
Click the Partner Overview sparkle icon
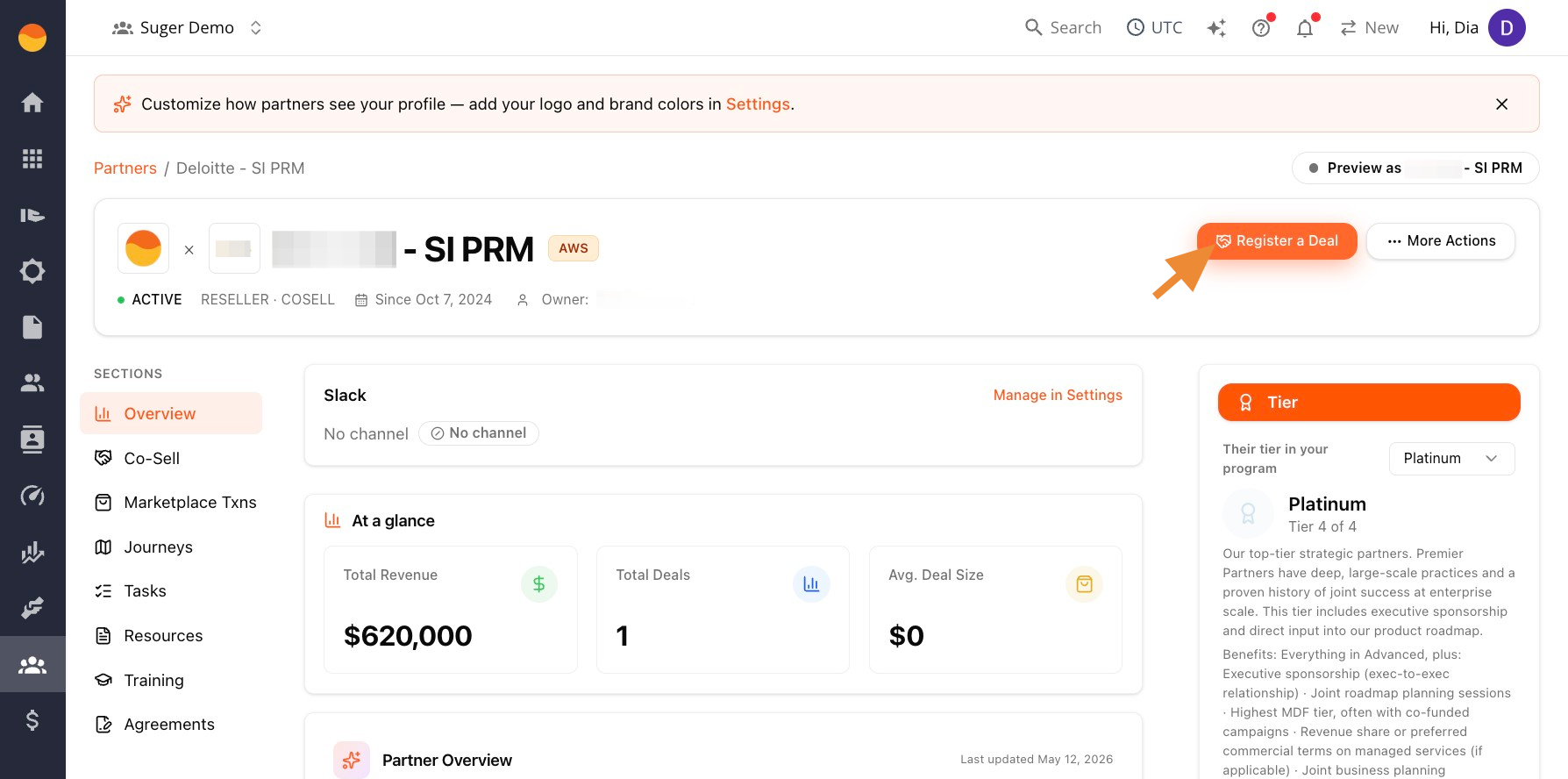[x=352, y=761]
